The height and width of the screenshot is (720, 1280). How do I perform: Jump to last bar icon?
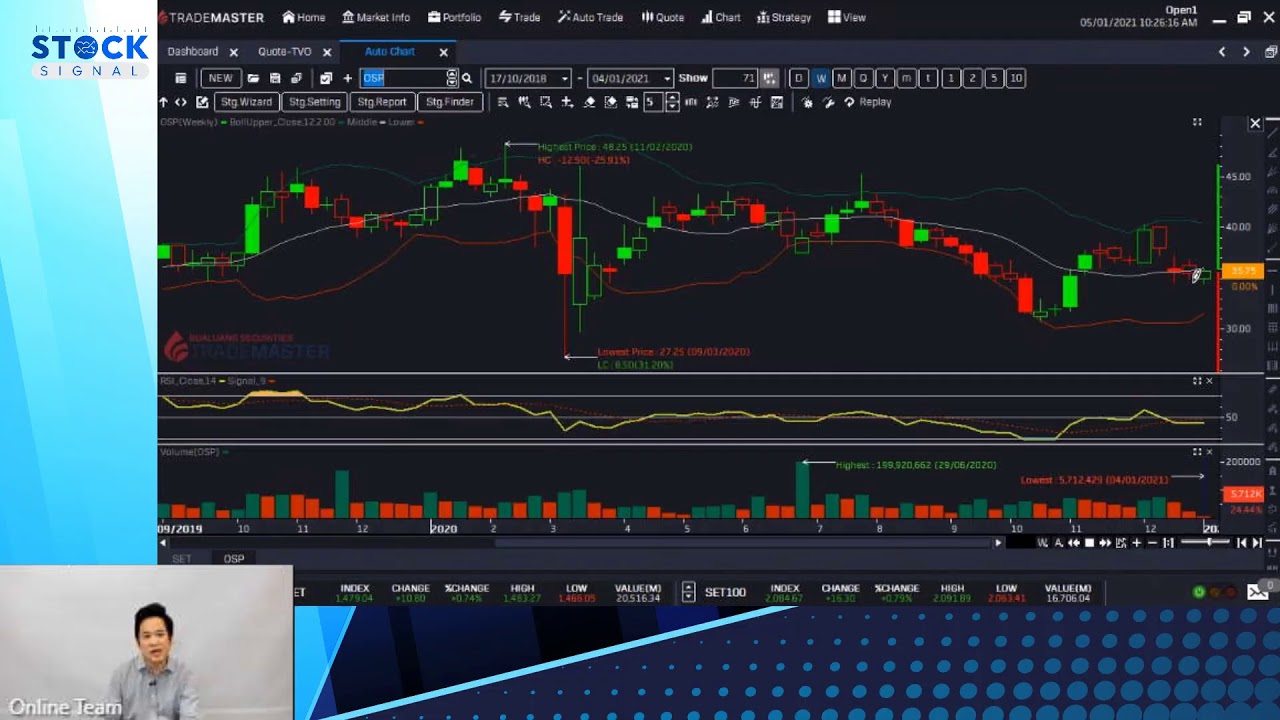click(x=1257, y=543)
